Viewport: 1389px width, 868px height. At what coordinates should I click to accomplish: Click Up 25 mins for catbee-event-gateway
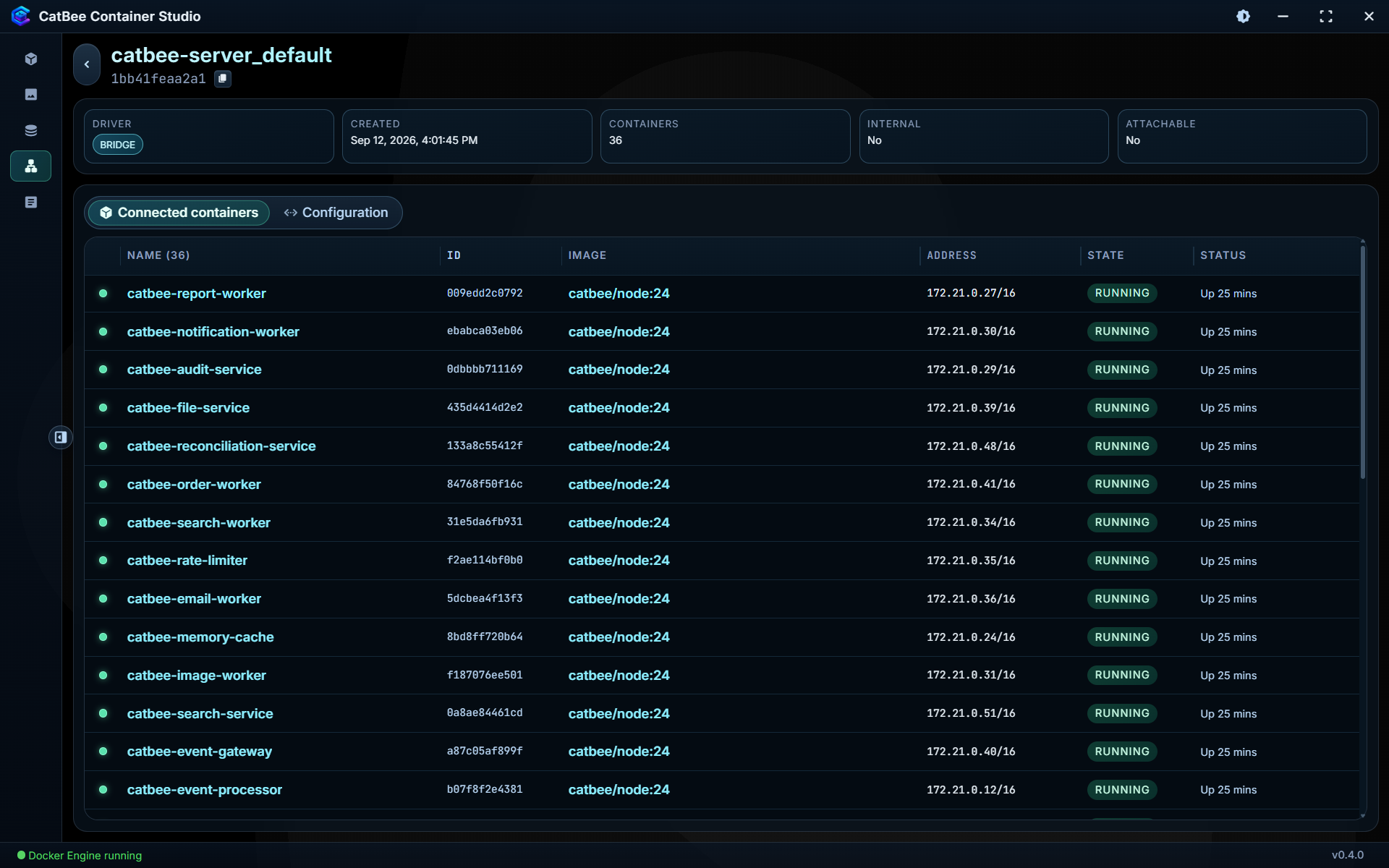[x=1228, y=752]
